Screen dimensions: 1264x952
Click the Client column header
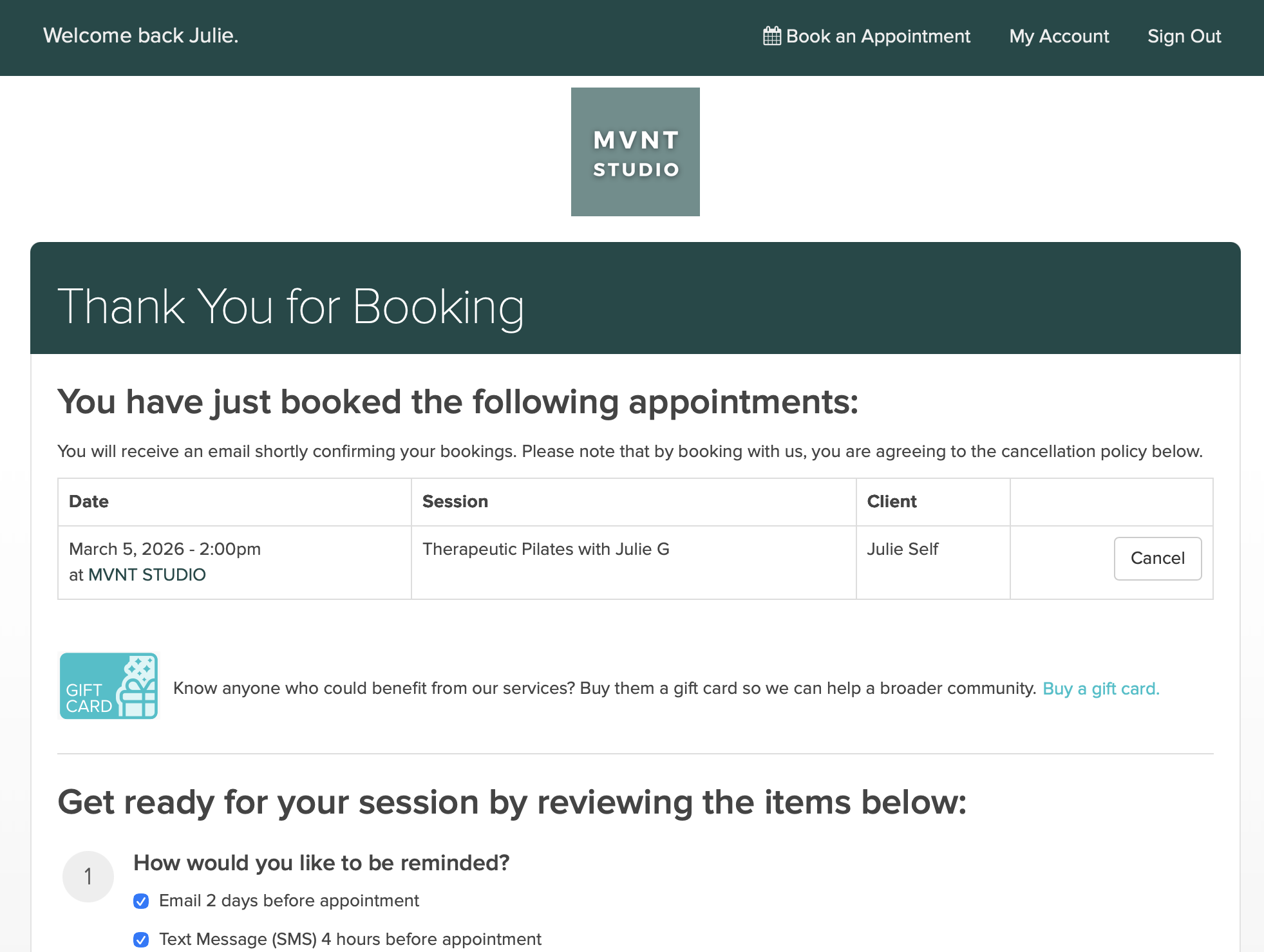click(892, 501)
